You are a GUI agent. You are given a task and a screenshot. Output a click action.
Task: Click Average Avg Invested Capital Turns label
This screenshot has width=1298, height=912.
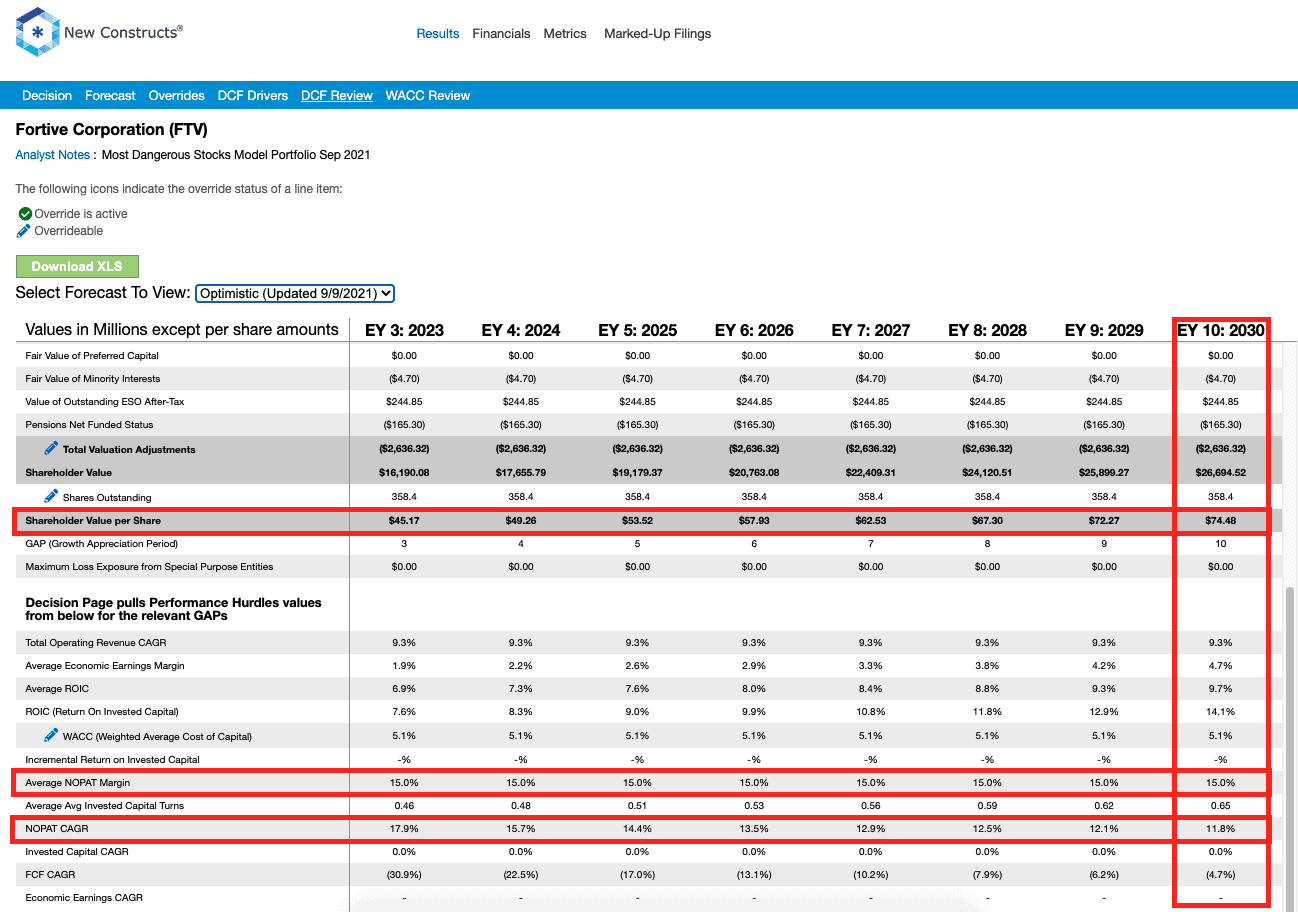(x=105, y=806)
